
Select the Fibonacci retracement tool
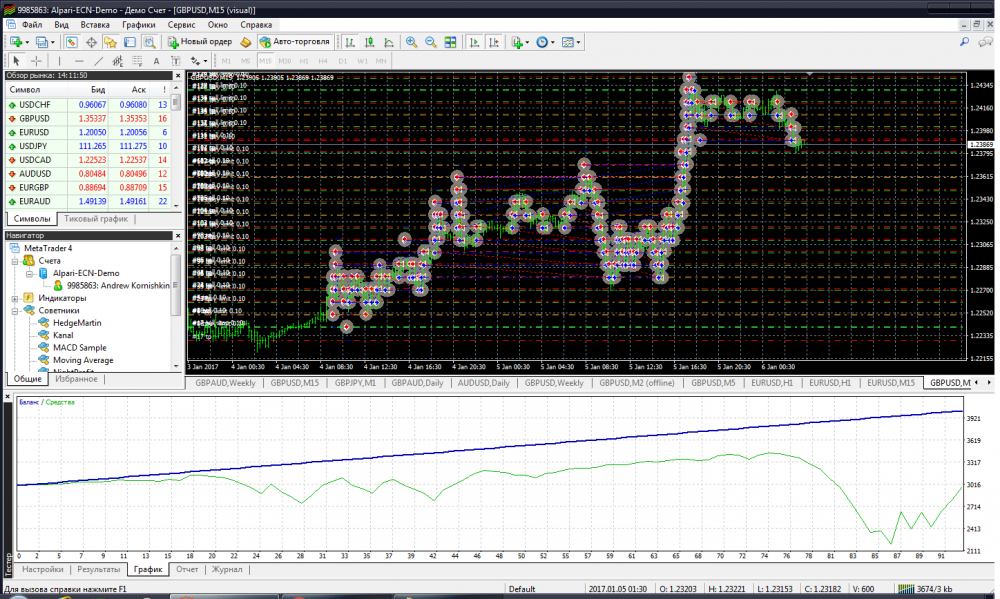point(136,61)
